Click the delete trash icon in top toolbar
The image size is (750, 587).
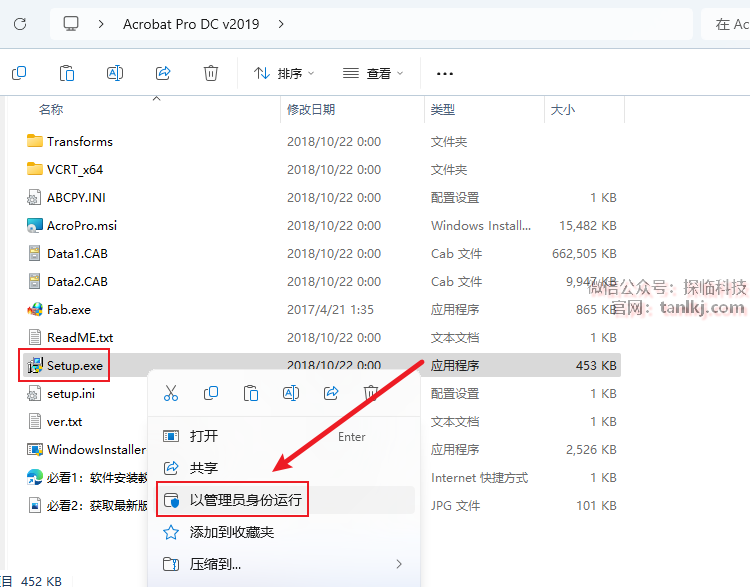211,73
